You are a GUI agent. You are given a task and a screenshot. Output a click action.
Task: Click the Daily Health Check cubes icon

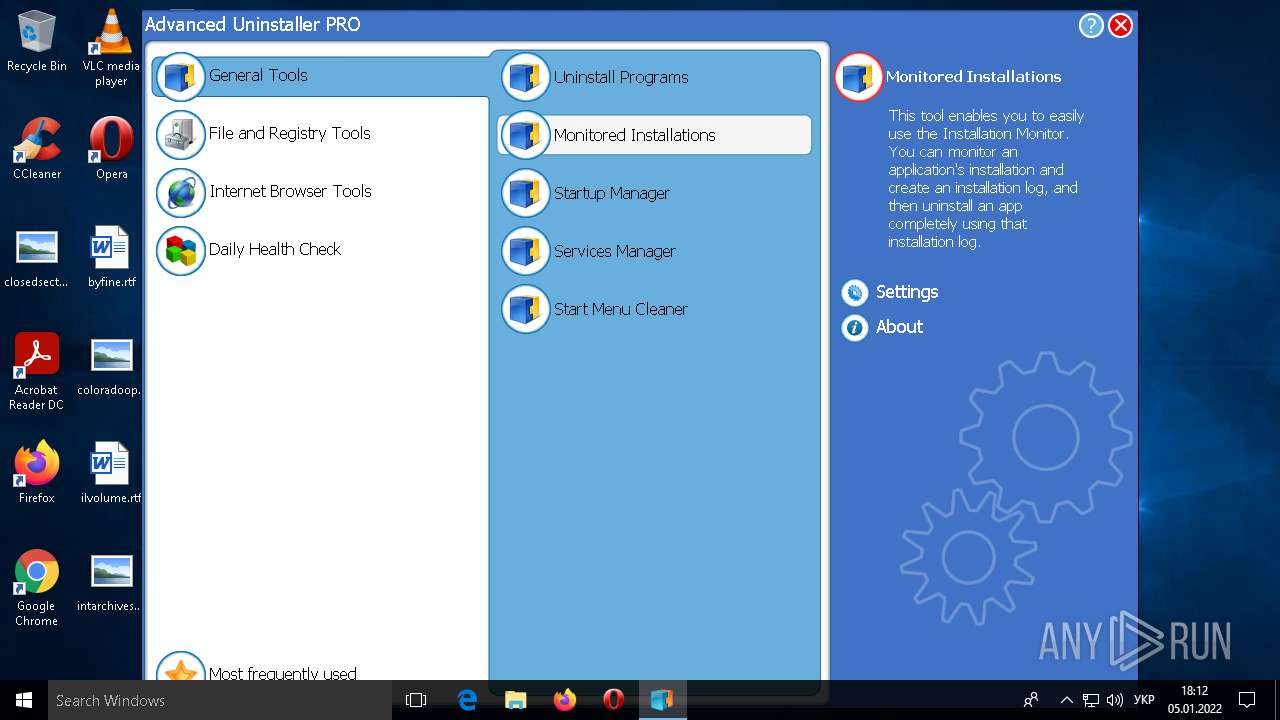pyautogui.click(x=181, y=251)
